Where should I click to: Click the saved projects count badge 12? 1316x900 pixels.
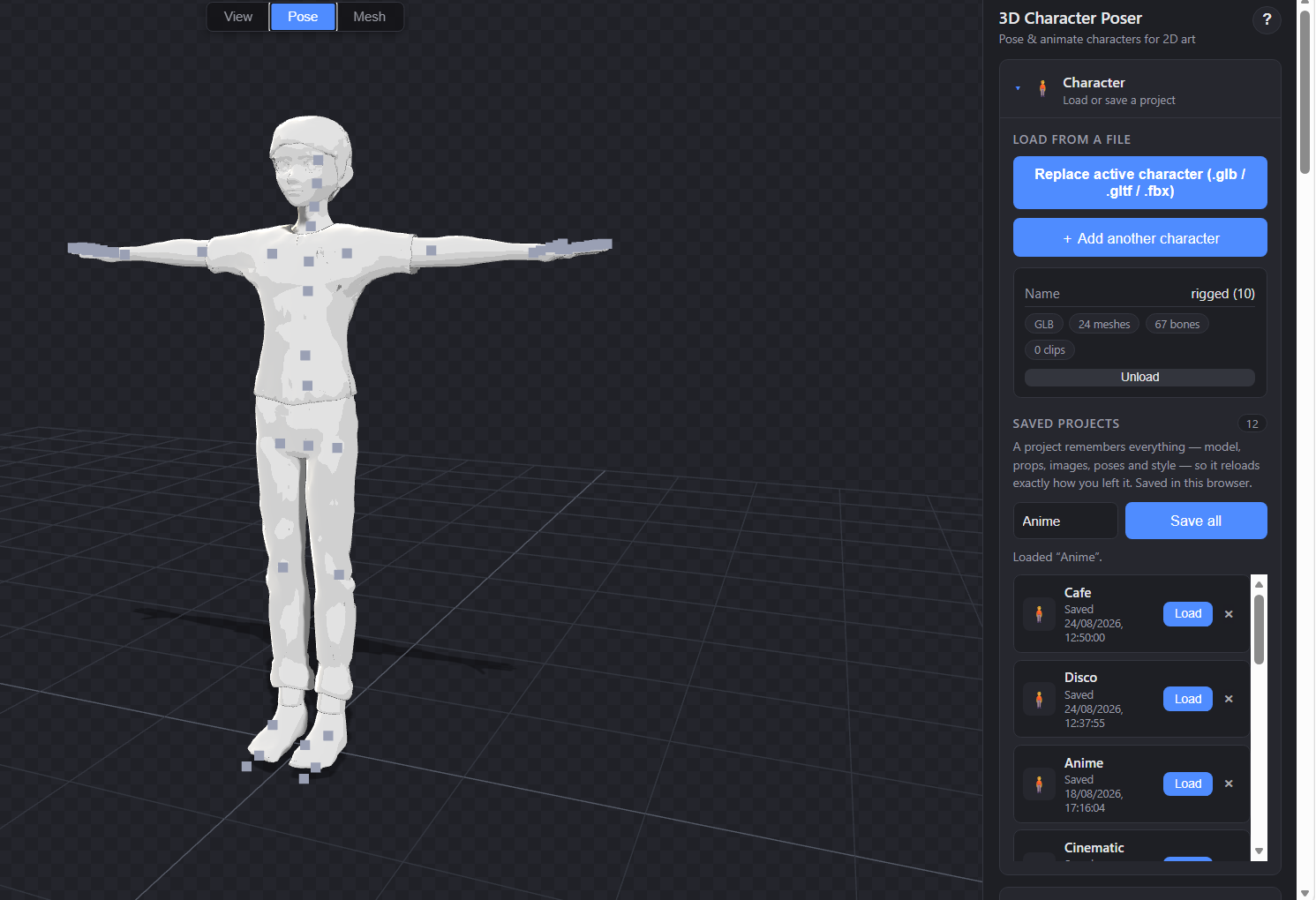coord(1252,424)
